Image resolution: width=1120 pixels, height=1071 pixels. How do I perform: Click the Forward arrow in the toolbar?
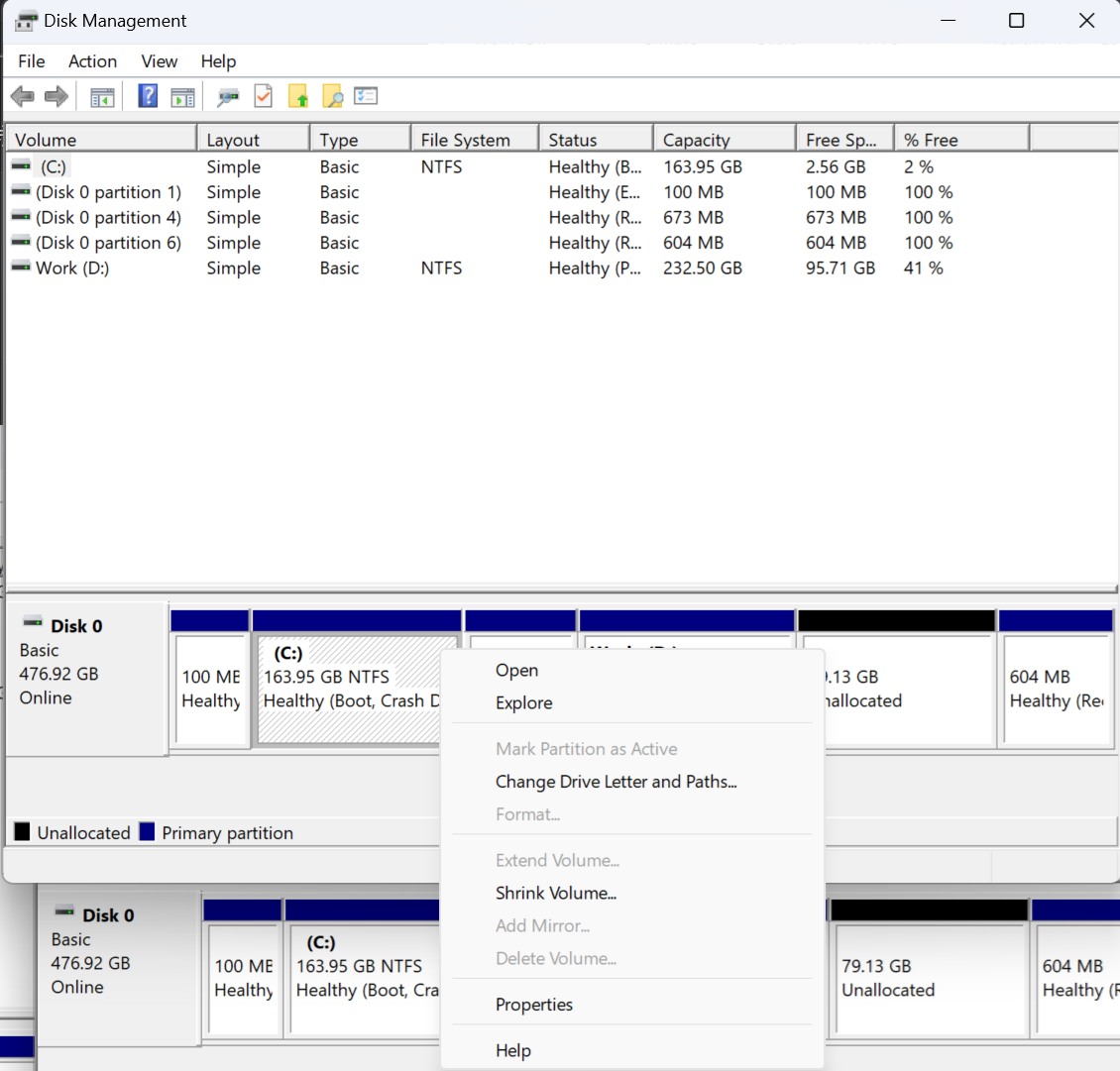pos(56,96)
